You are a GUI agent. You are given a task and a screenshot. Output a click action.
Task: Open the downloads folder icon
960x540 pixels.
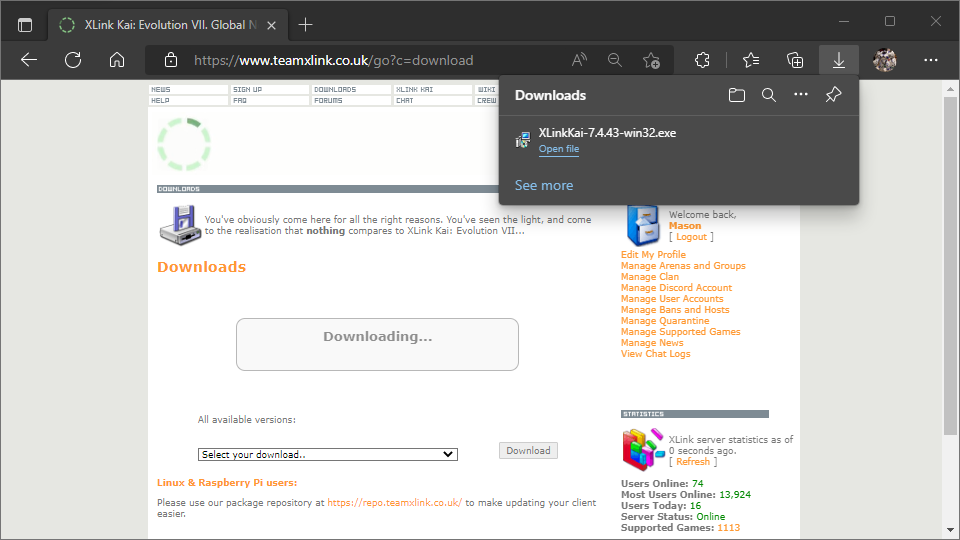737,96
